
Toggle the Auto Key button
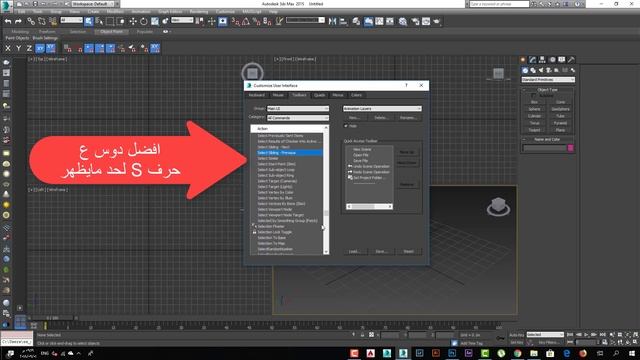click(516, 335)
